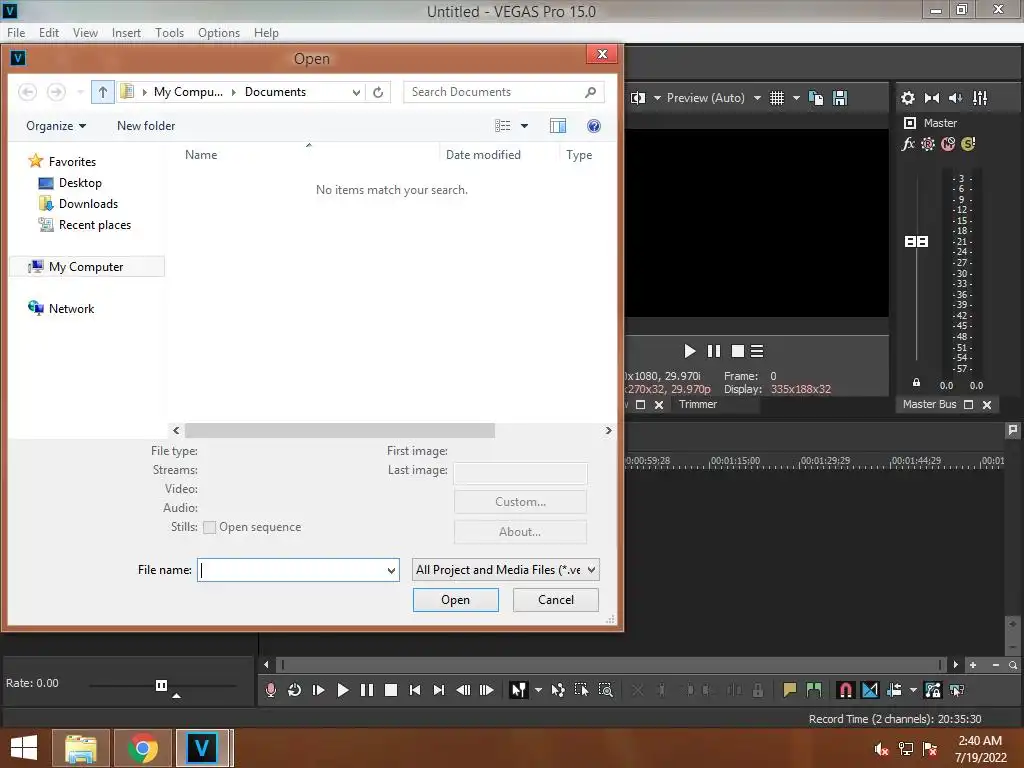Save preview snapshot to file
This screenshot has height=768, width=1024.
click(x=840, y=98)
